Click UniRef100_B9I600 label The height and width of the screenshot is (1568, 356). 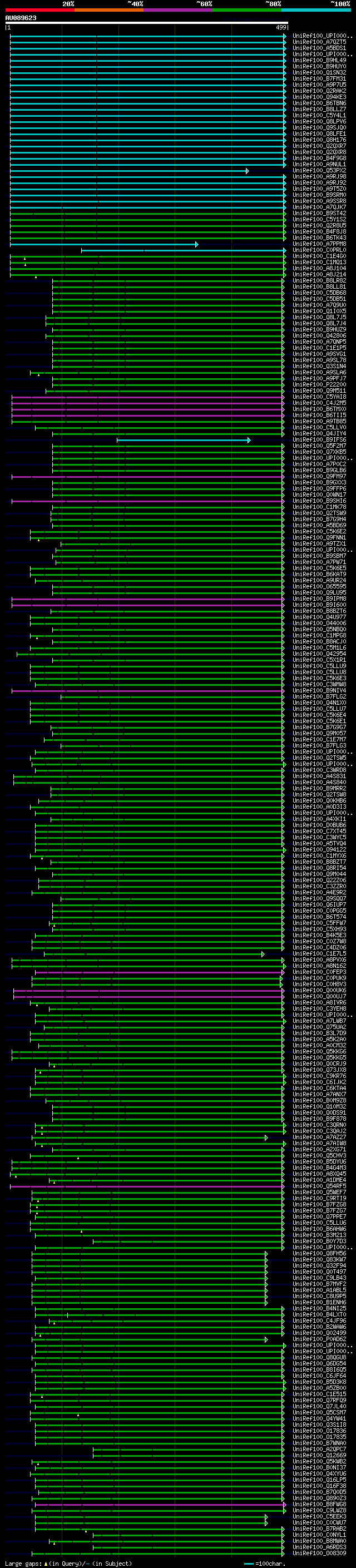pyautogui.click(x=319, y=605)
